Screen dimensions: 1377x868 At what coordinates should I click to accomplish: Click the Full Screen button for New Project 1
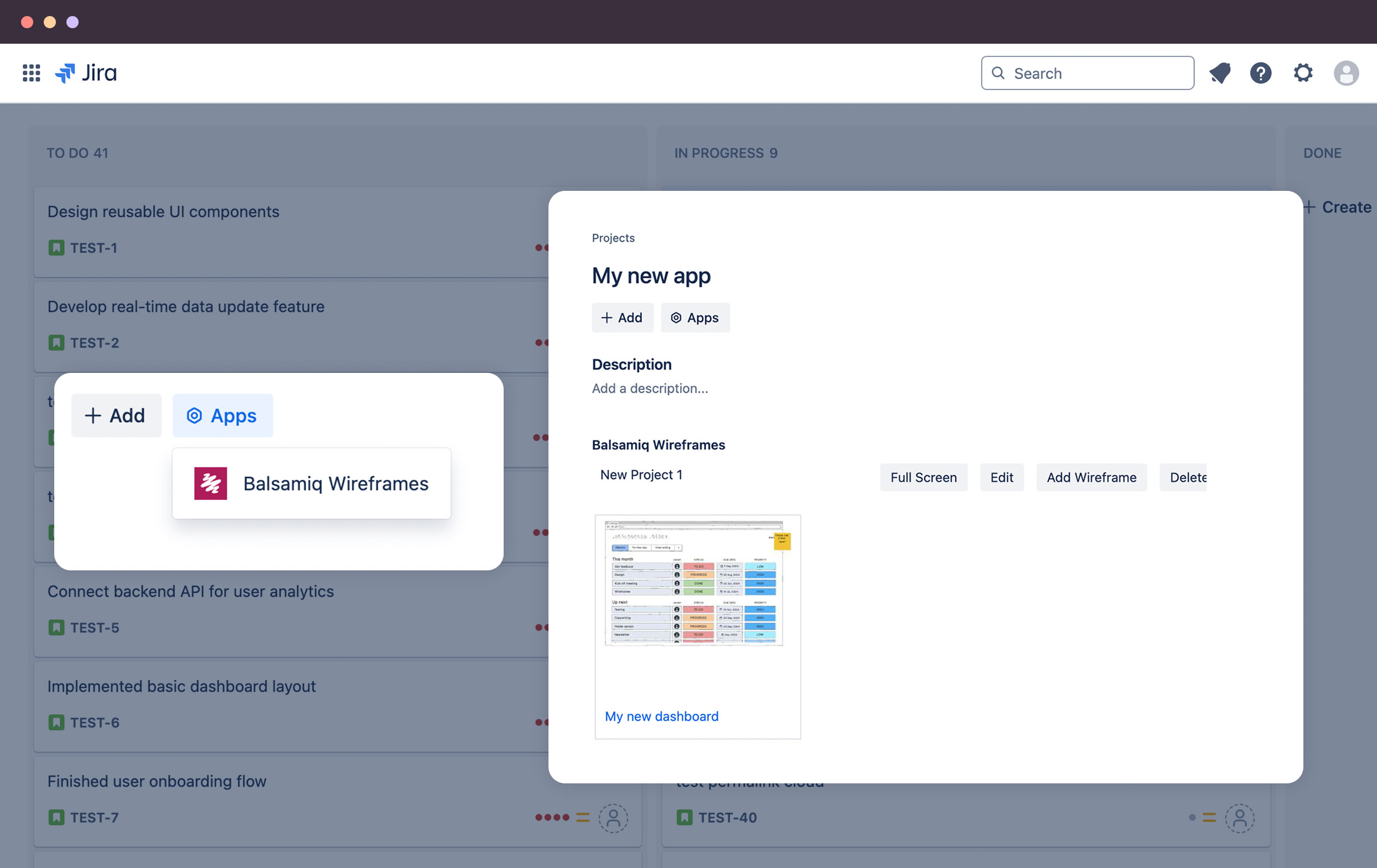[x=923, y=477]
